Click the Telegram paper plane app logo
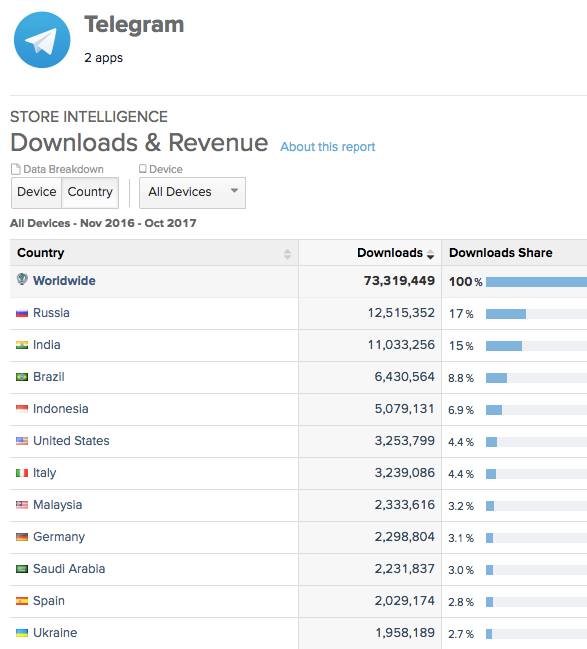 click(x=42, y=40)
